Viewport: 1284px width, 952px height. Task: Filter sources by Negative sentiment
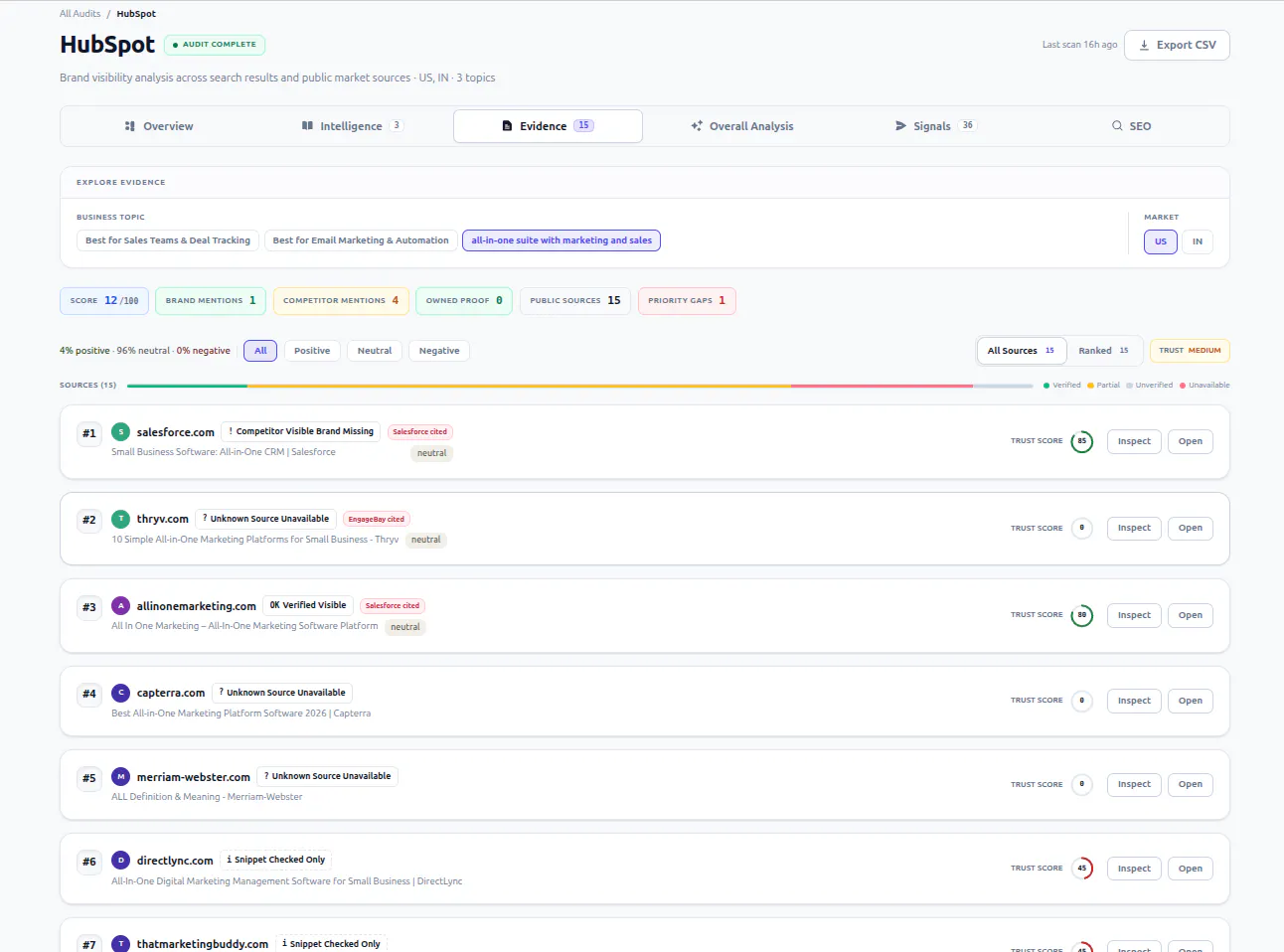(439, 351)
